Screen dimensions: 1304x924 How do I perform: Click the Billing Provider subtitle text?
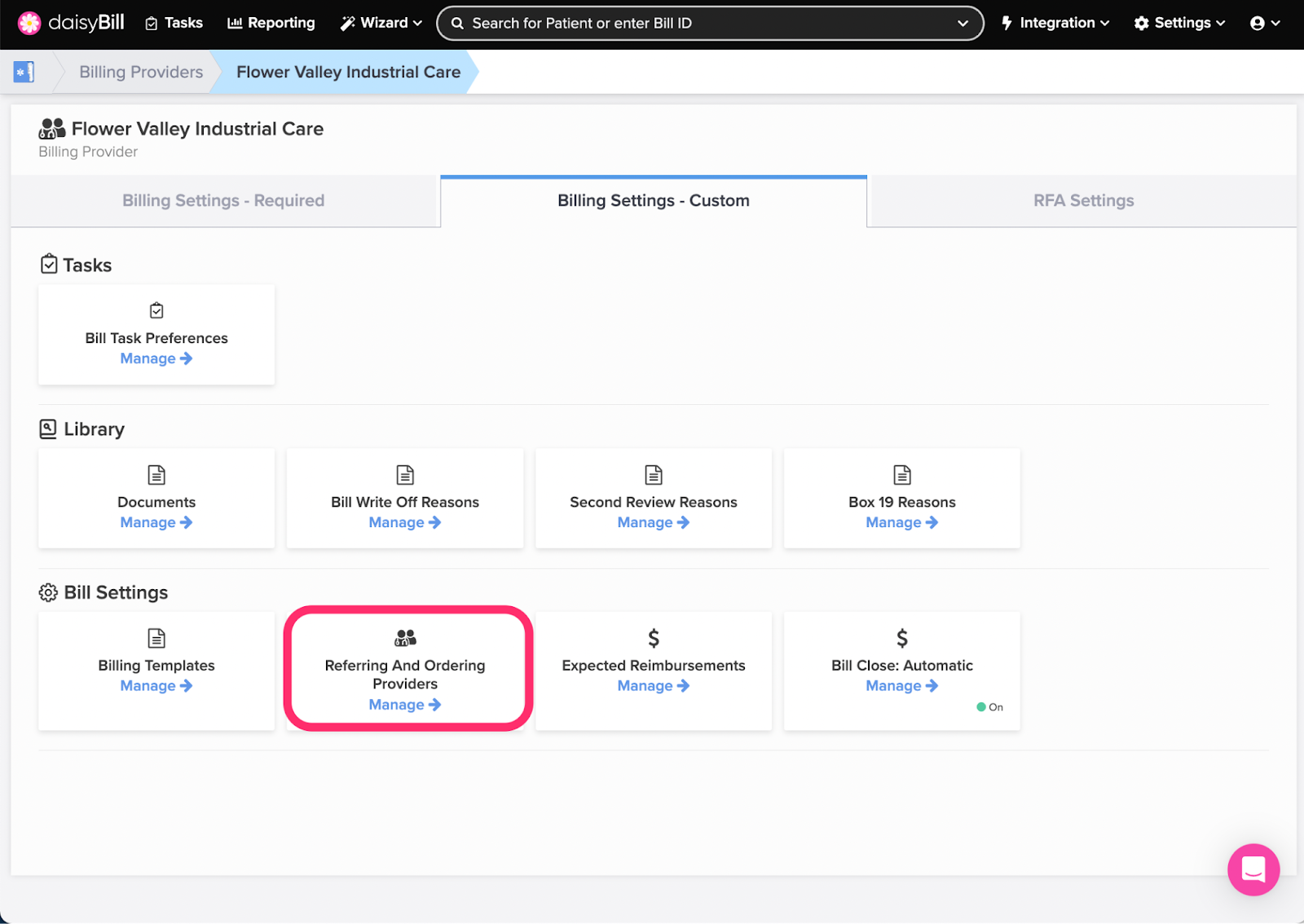pyautogui.click(x=88, y=152)
